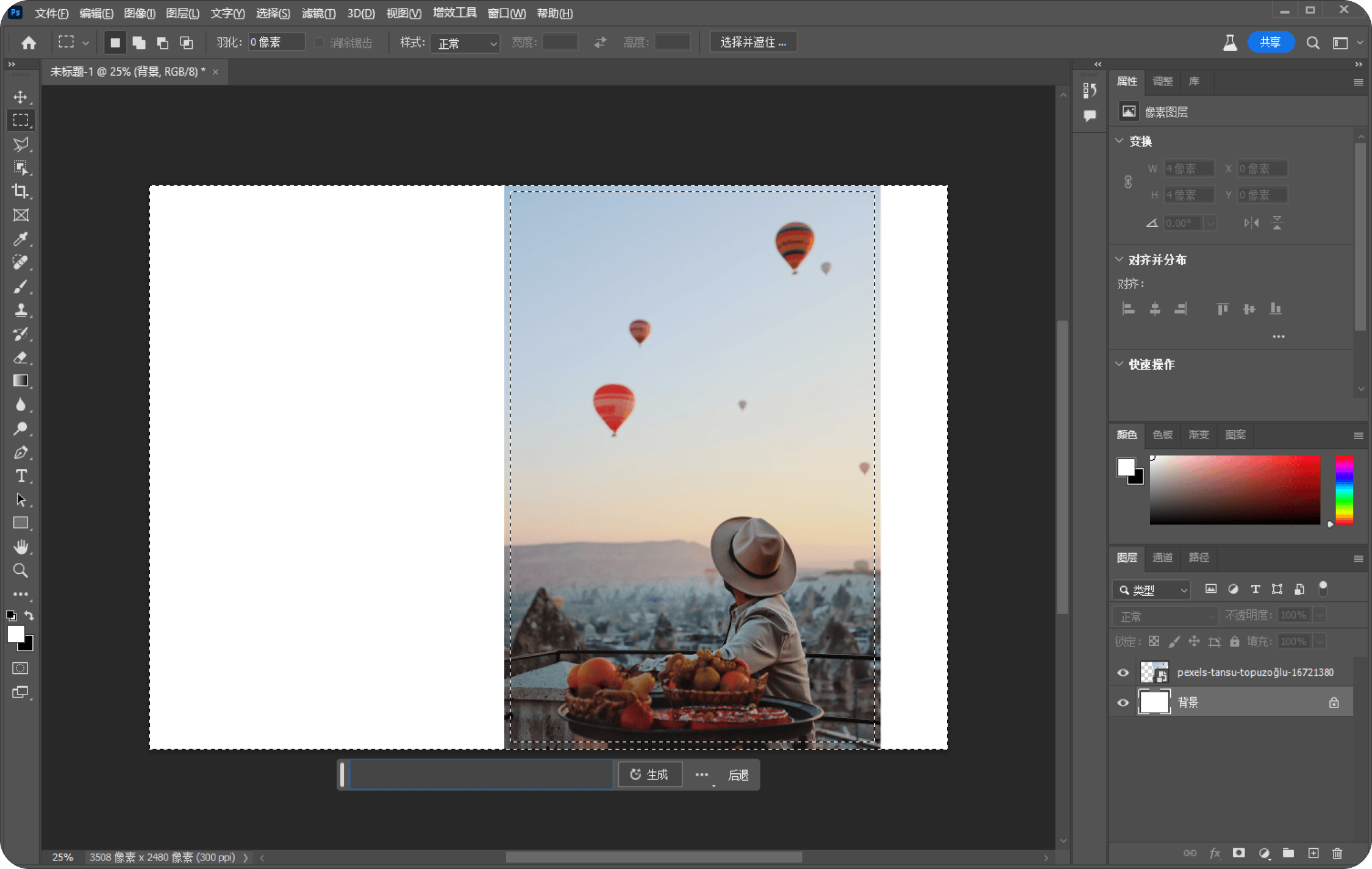Click the 背景 layer thumbnail
Image resolution: width=1372 pixels, height=869 pixels.
tap(1154, 702)
